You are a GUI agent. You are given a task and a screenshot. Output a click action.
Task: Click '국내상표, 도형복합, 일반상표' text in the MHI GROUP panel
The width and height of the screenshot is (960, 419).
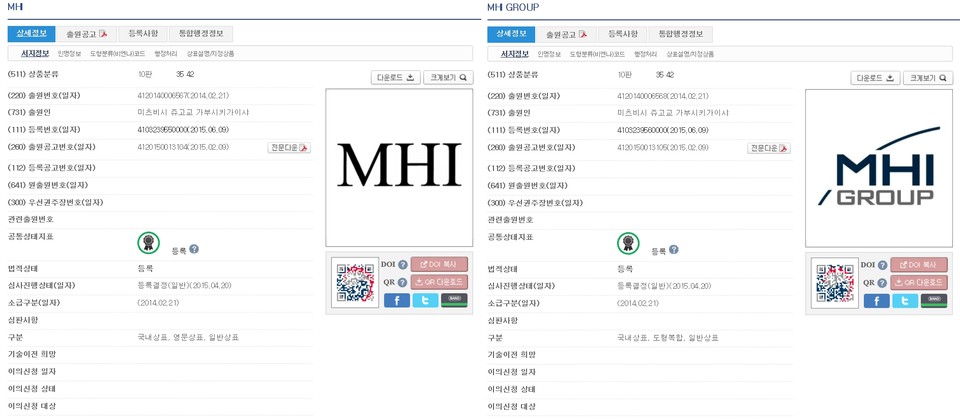click(668, 338)
